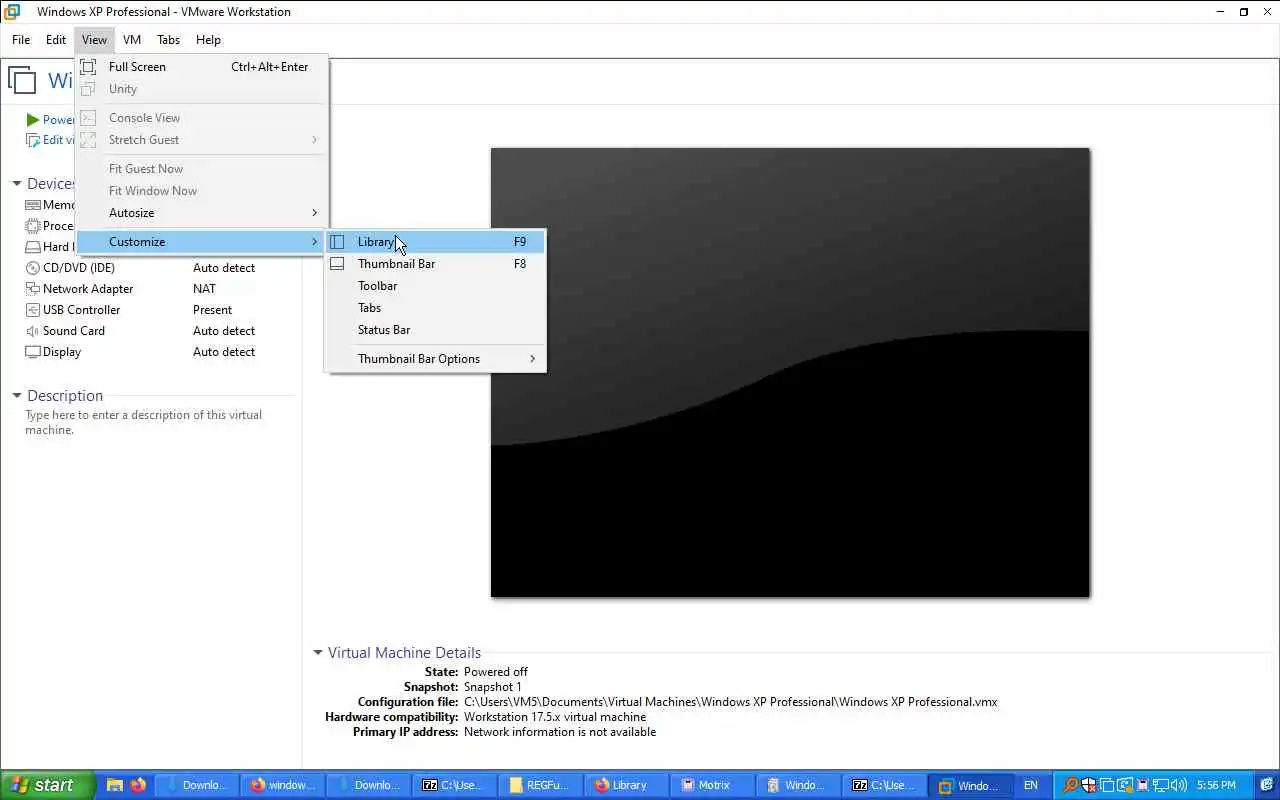Screen dimensions: 1280x800
Task: Click the Processors device icon
Action: 33,226
